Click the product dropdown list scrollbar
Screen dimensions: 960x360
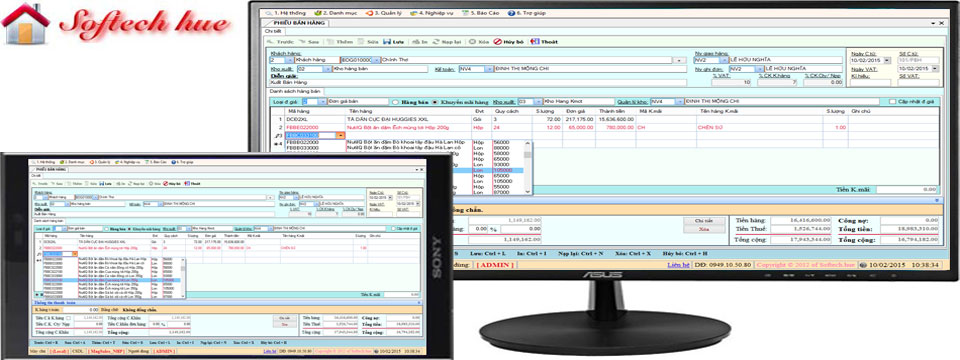click(x=528, y=167)
